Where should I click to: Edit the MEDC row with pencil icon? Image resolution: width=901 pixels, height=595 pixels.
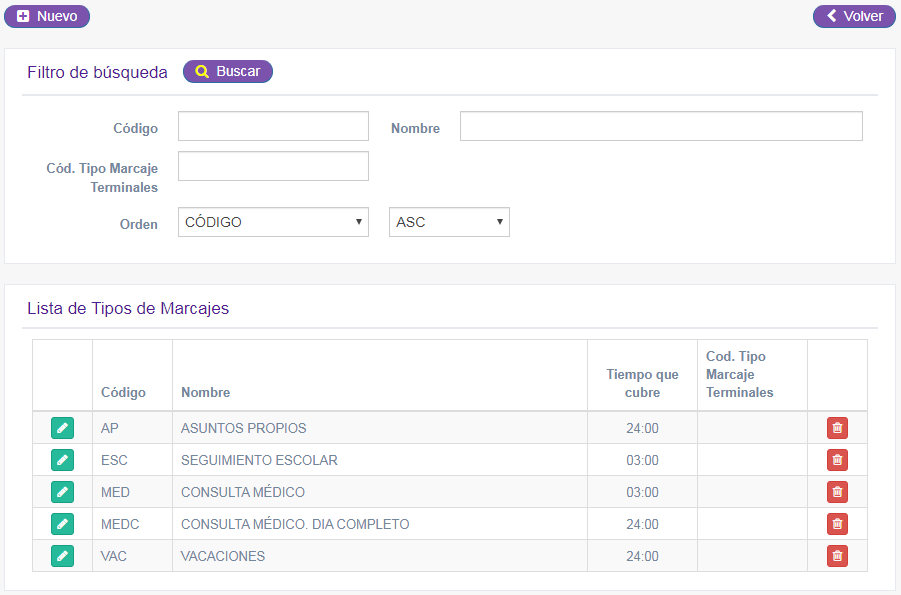62,524
